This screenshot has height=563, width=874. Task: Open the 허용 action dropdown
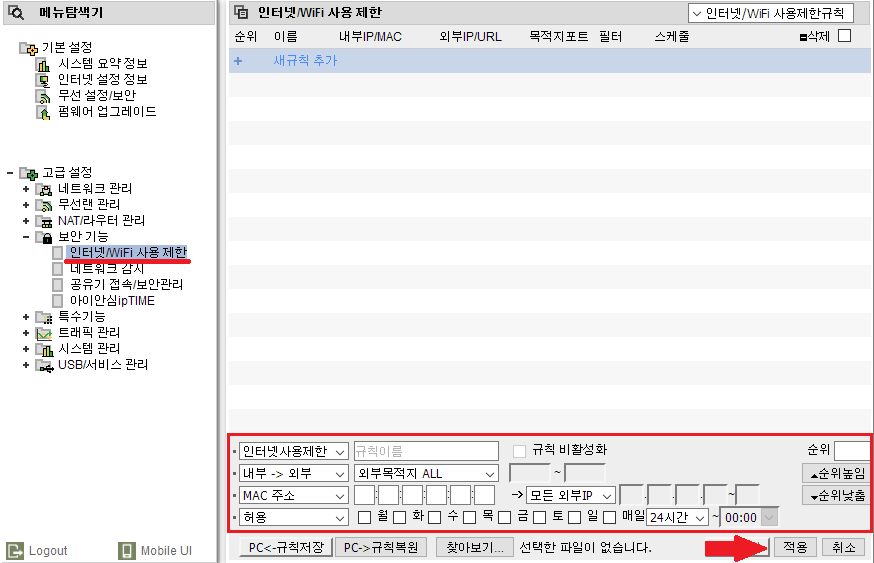tap(294, 517)
